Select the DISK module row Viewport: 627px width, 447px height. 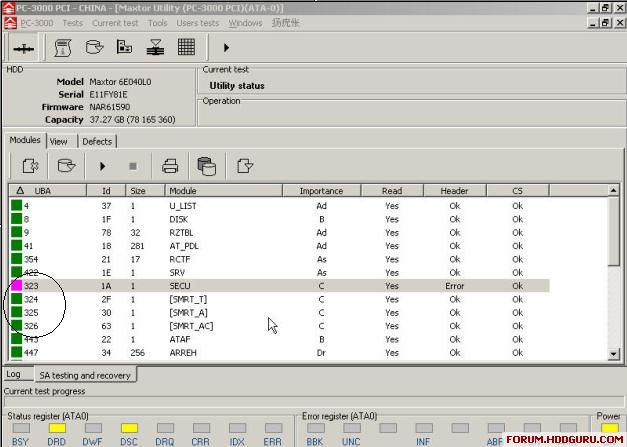[279, 219]
